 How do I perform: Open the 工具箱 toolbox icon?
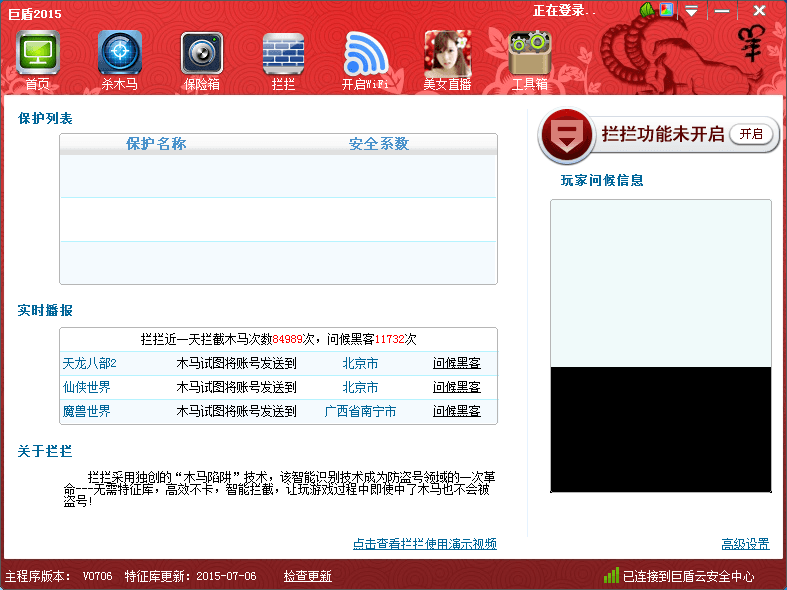click(x=529, y=59)
